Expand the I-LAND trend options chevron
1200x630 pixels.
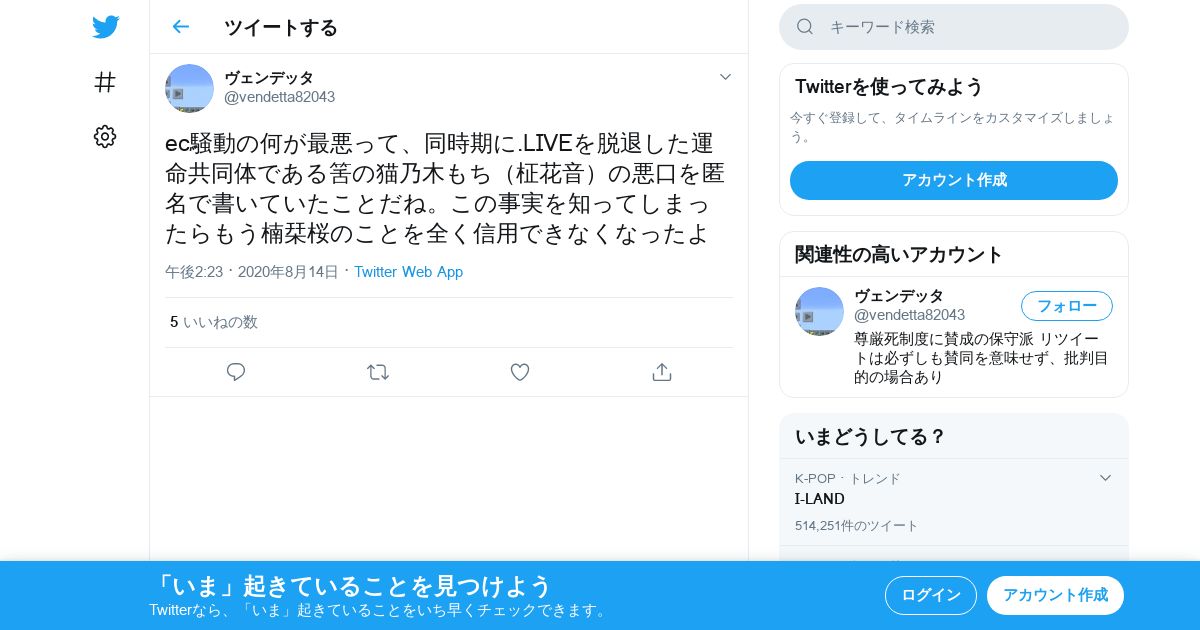(x=1105, y=478)
